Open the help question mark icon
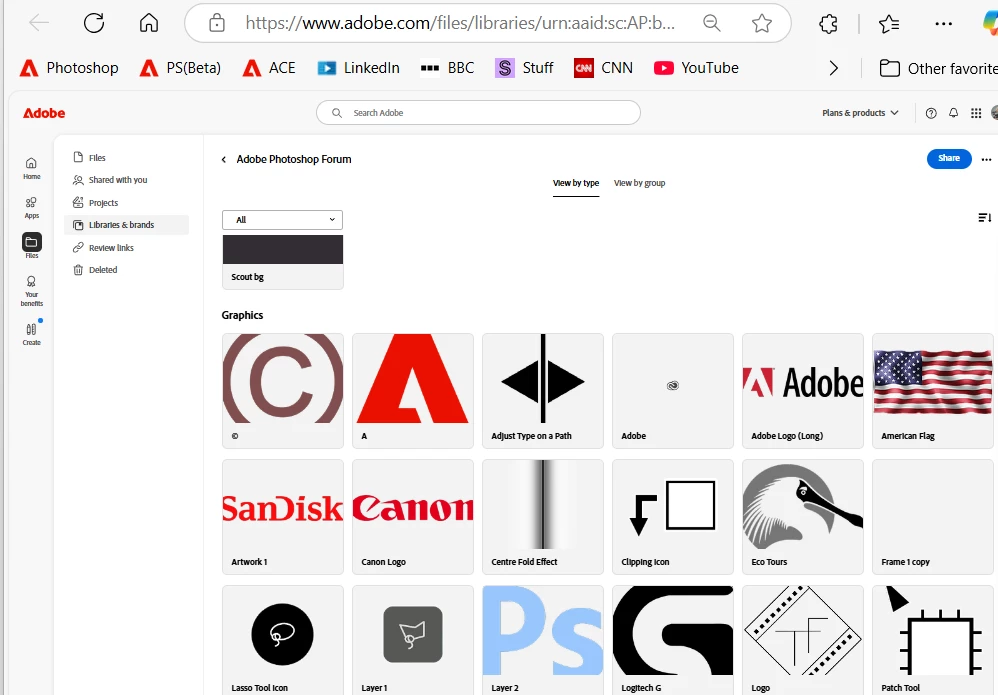998x695 pixels. [931, 113]
